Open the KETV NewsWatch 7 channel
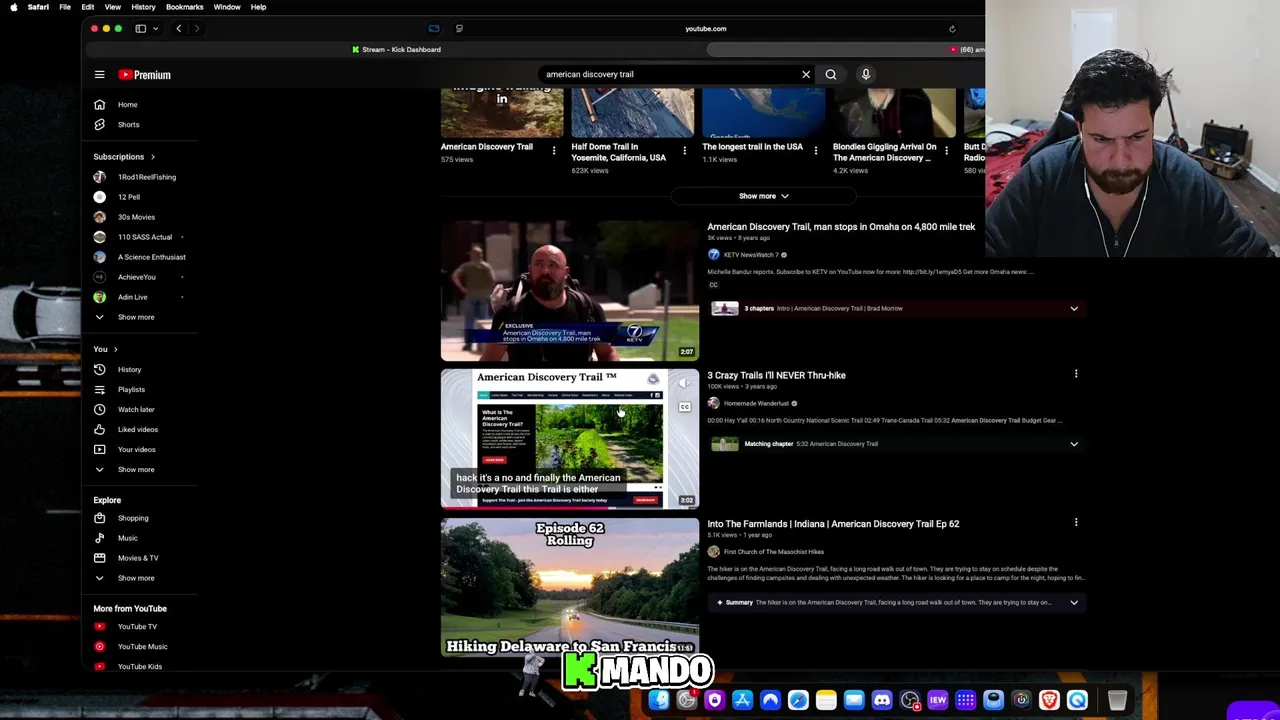This screenshot has height=720, width=1280. [x=751, y=255]
